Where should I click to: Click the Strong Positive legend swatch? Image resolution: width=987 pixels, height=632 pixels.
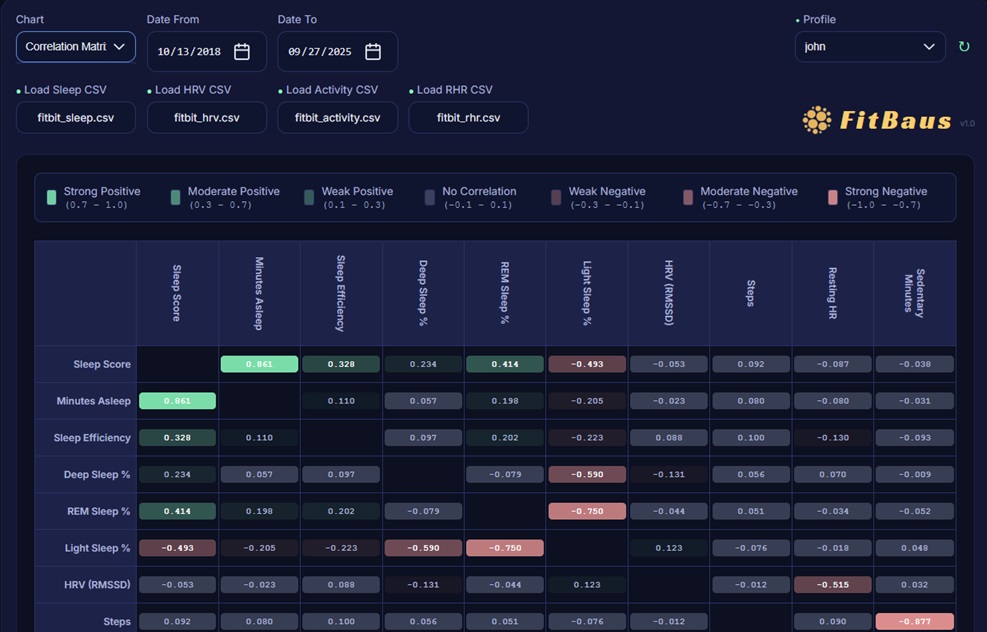click(51, 197)
